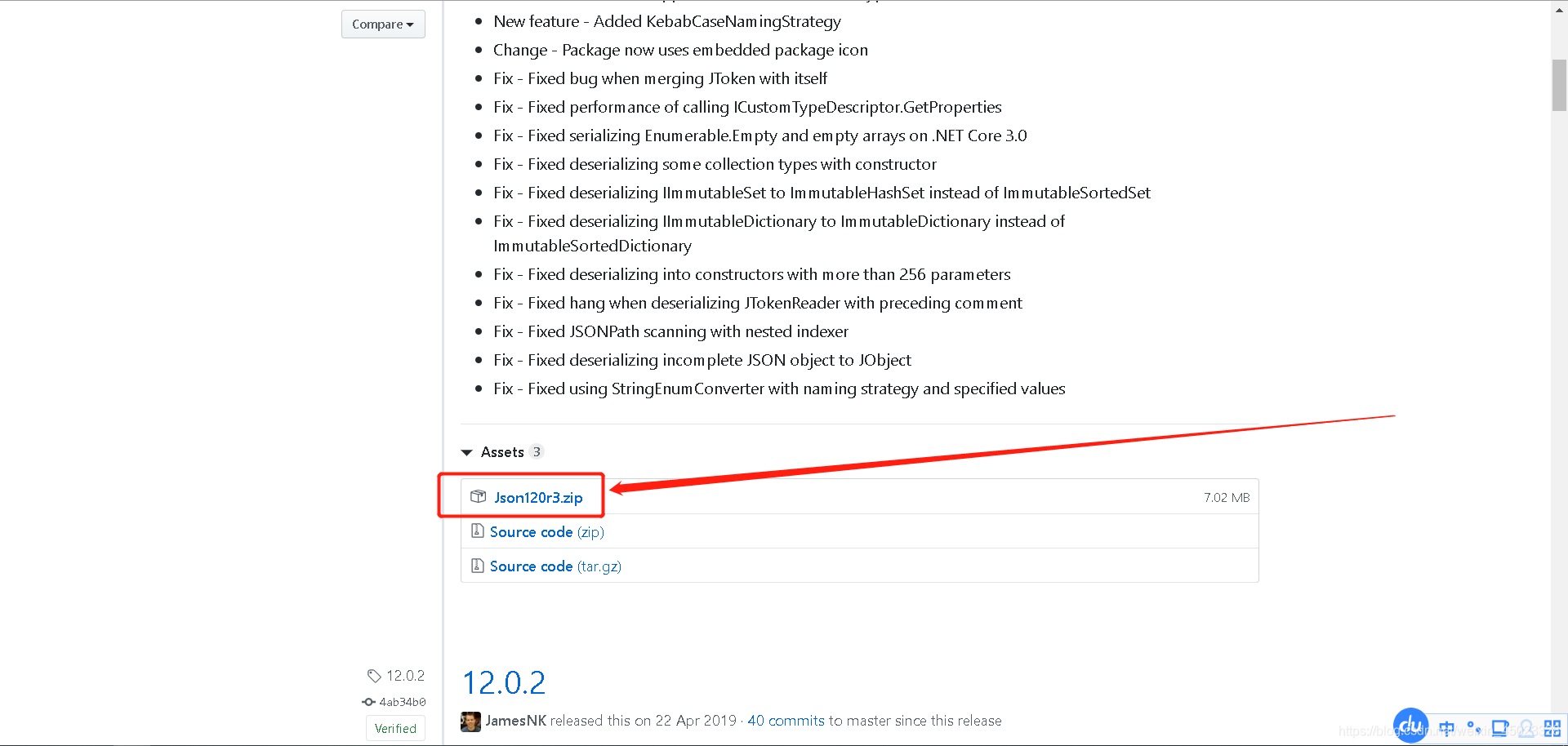Click the QR-code grid icon at bottom right
Screen dimensions: 1568x746
pyautogui.click(x=1552, y=728)
